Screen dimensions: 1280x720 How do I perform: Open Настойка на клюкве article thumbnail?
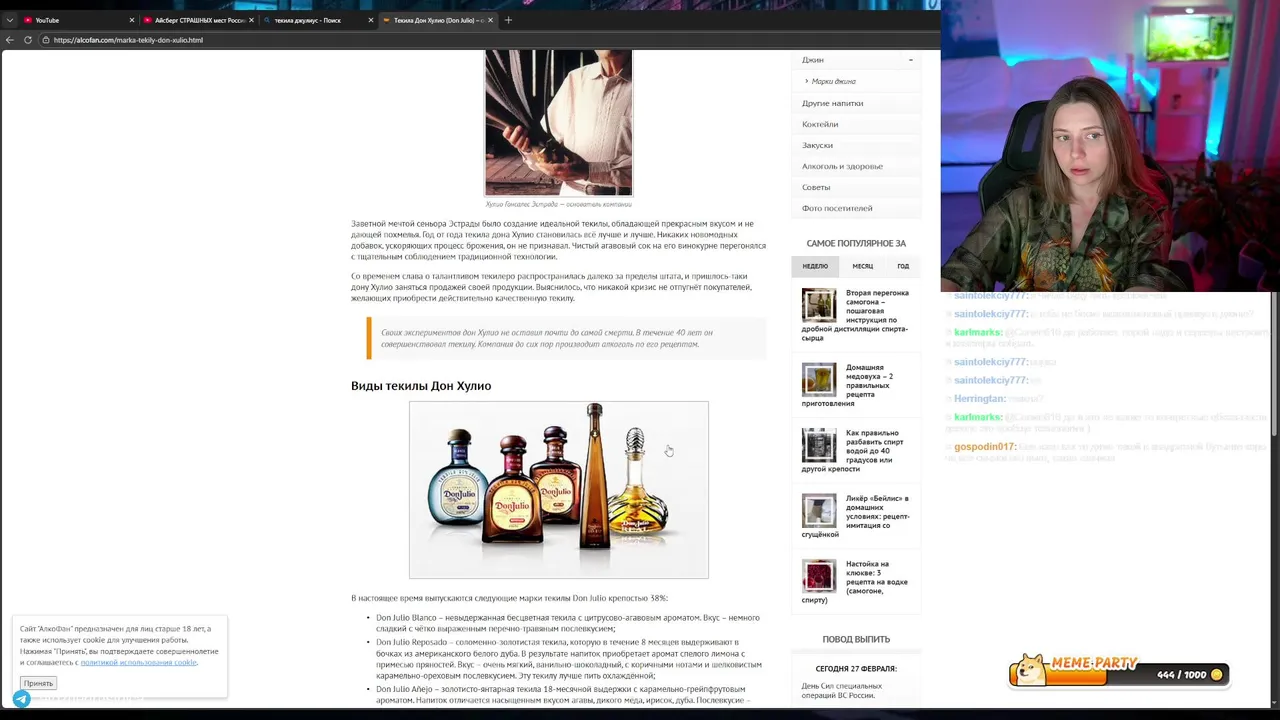(x=819, y=576)
